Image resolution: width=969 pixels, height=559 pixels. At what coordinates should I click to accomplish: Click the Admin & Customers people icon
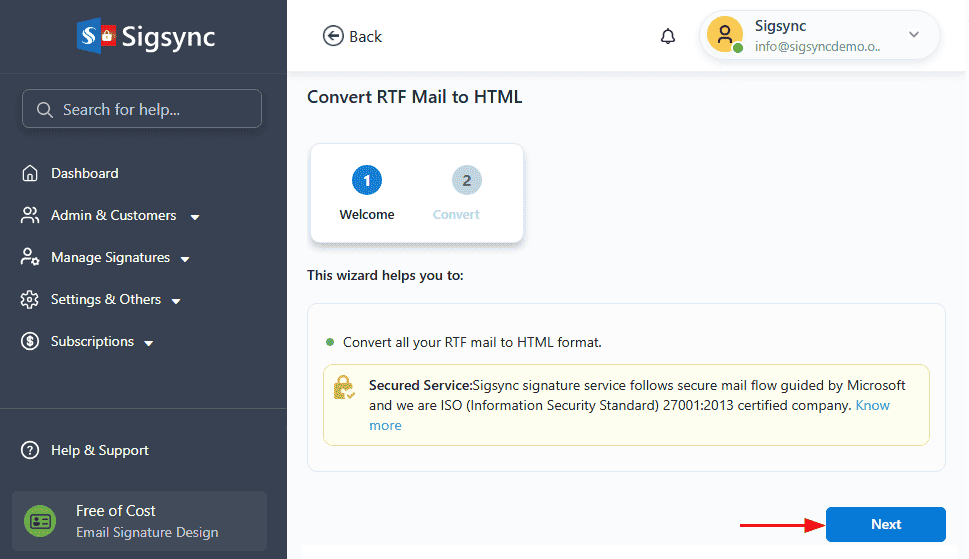[x=30, y=216]
